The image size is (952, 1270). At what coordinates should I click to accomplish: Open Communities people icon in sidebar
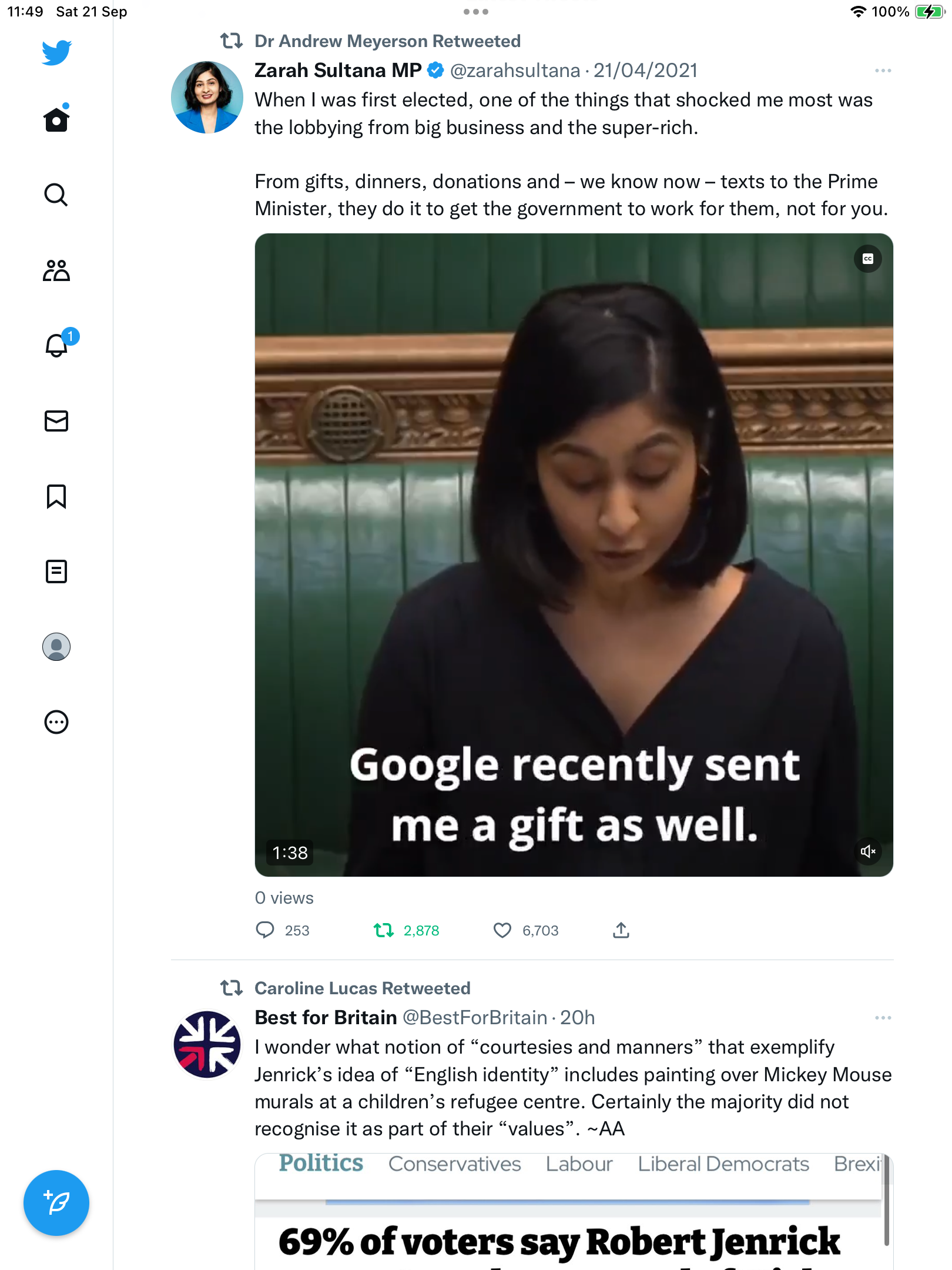tap(56, 270)
